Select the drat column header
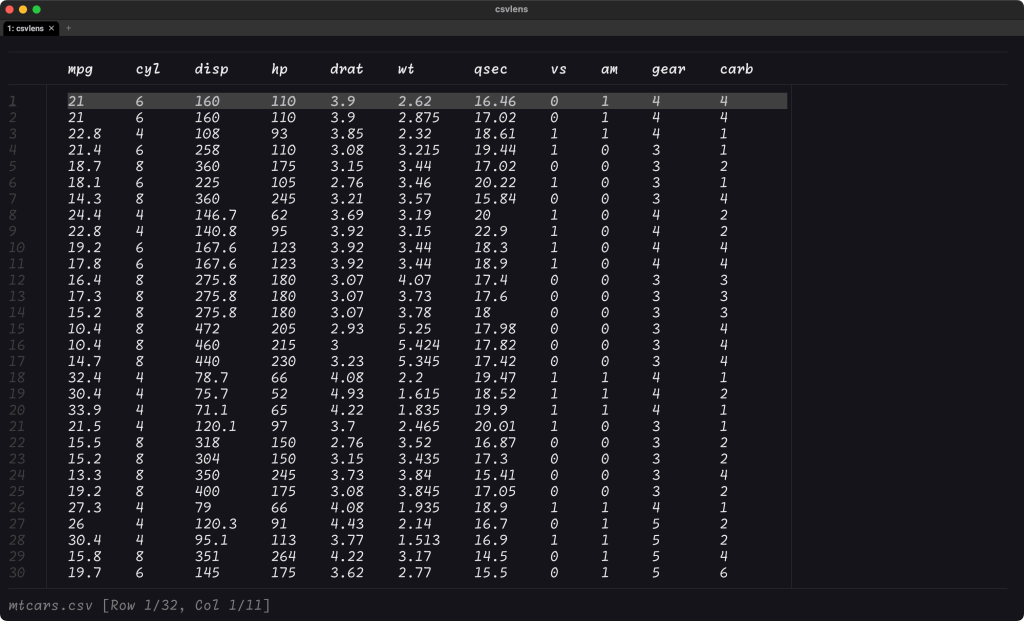The height and width of the screenshot is (621, 1024). (x=346, y=70)
